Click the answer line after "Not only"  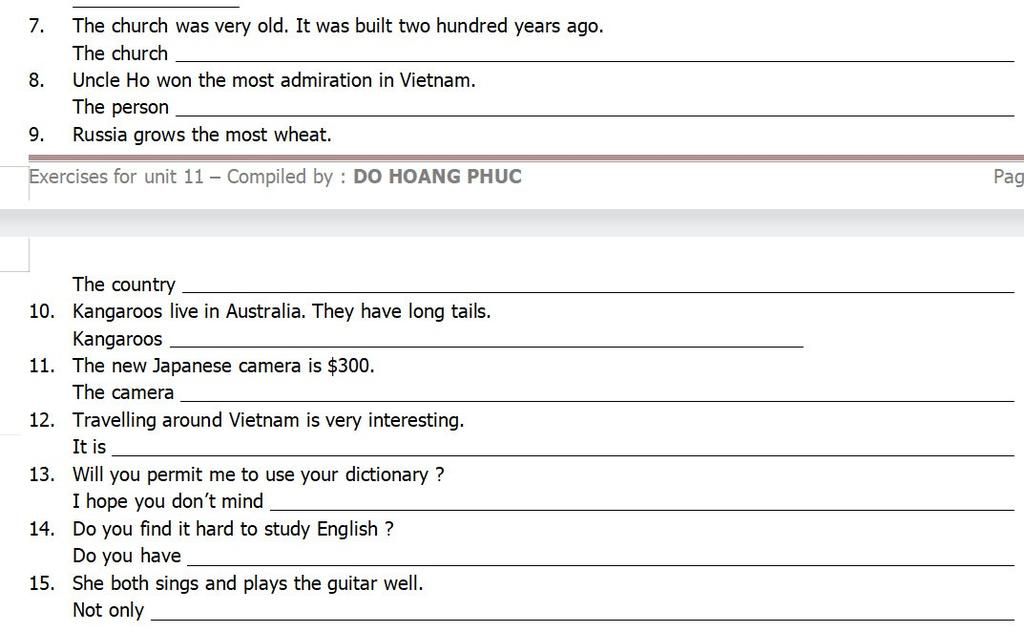point(583,617)
